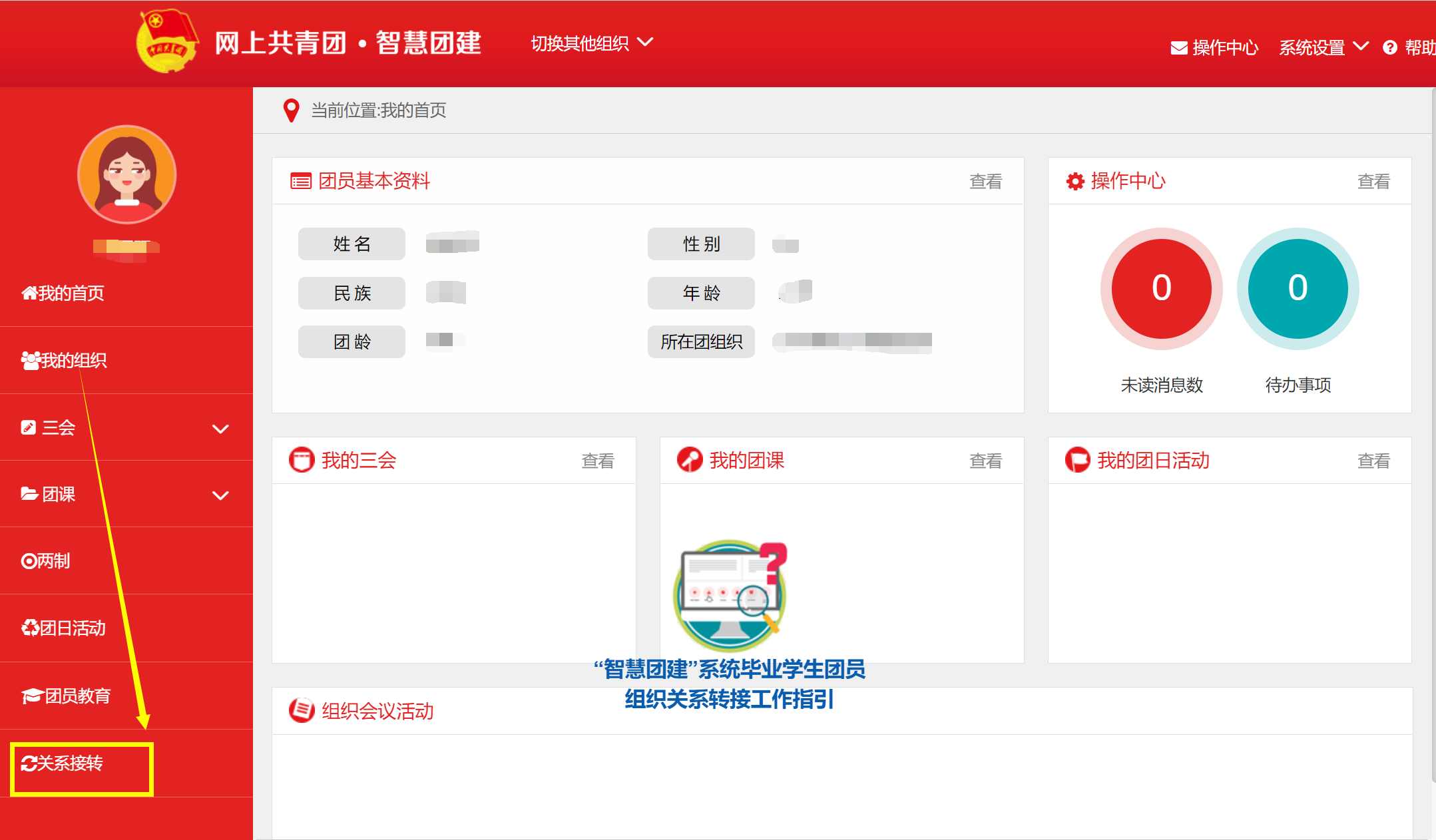Click the 所在团组织 field label

point(701,341)
